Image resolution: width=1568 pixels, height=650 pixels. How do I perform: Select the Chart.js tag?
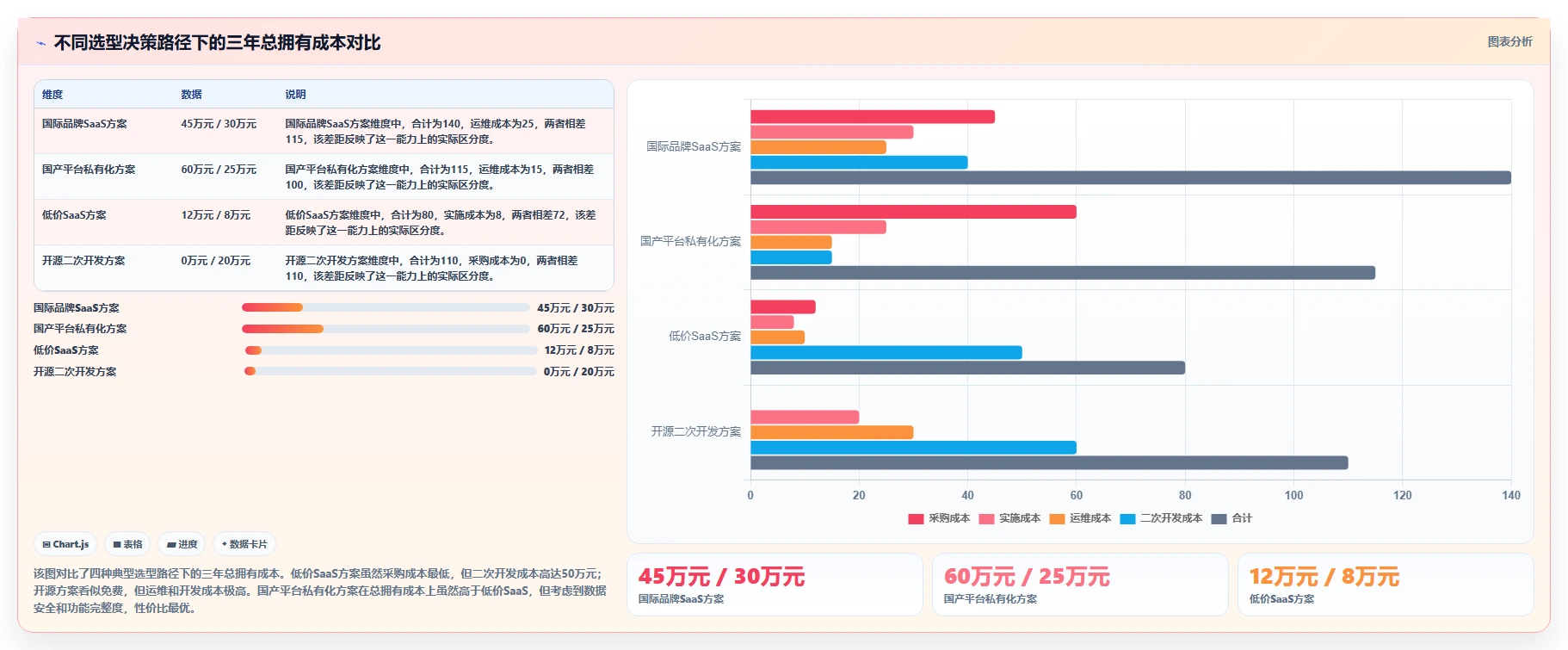click(x=65, y=544)
